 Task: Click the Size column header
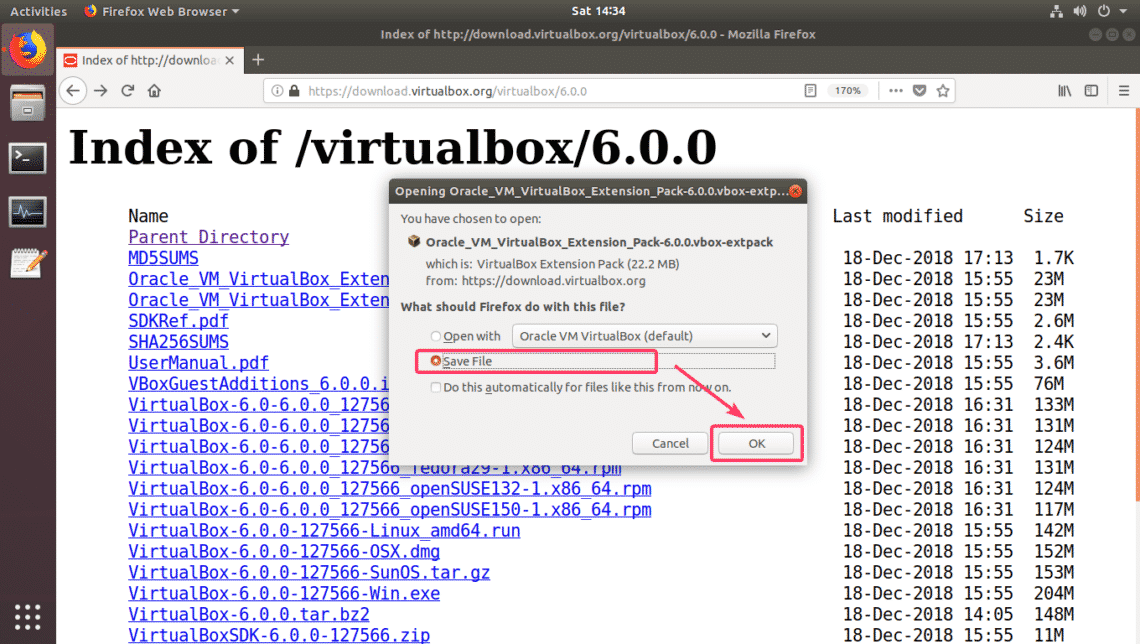(x=1043, y=216)
